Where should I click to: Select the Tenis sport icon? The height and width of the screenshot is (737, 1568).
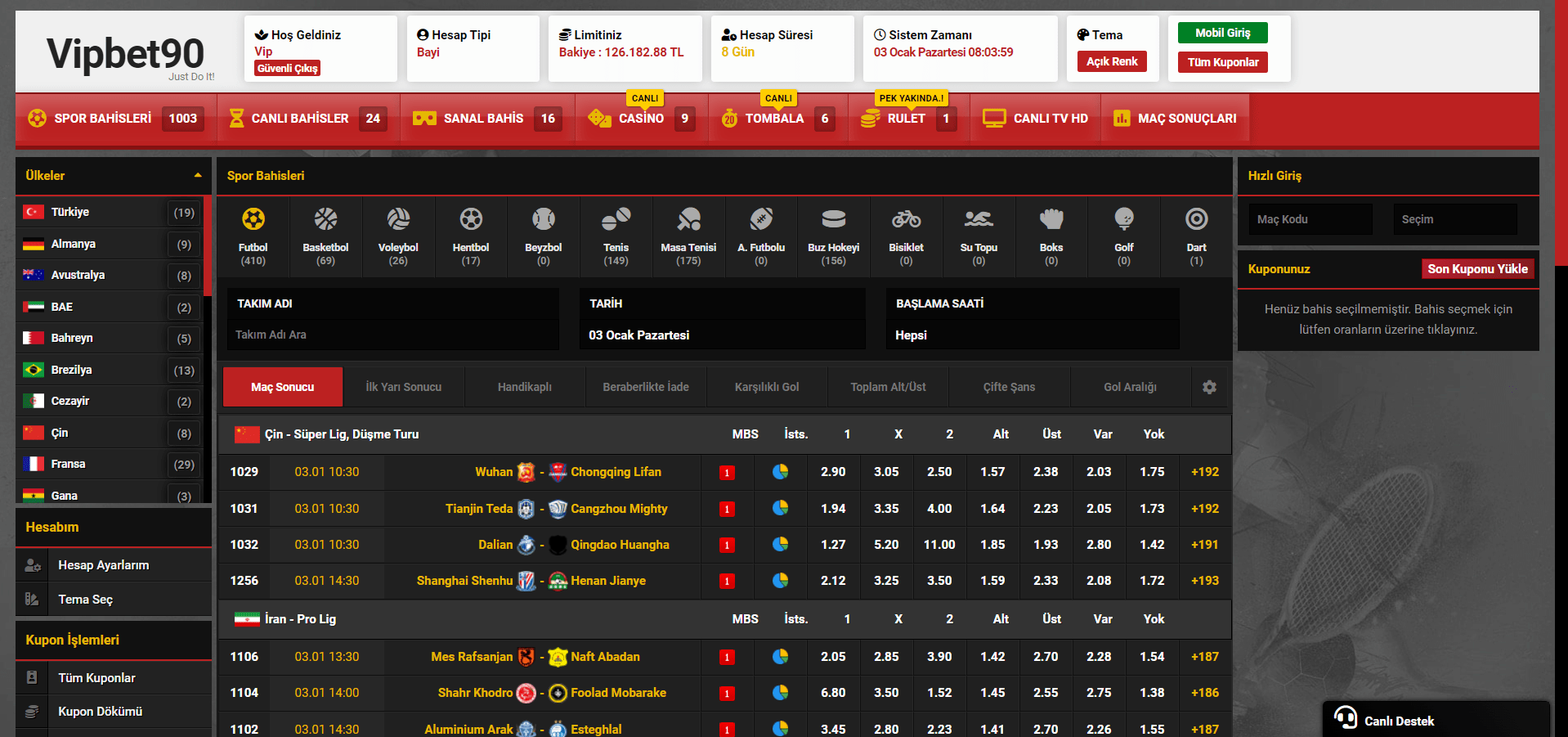(x=616, y=219)
